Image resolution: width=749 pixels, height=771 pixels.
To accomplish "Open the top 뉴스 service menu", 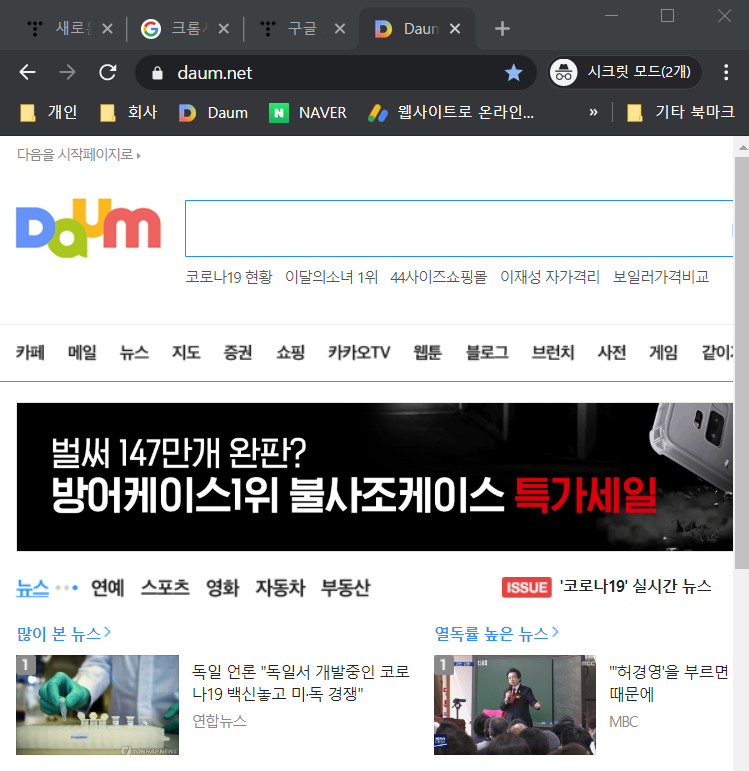I will (x=134, y=352).
